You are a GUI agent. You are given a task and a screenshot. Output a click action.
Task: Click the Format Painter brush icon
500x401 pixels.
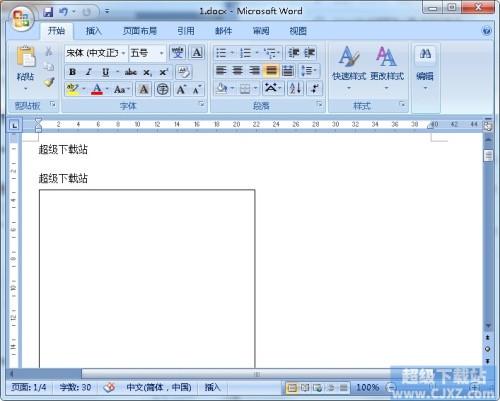(49, 82)
